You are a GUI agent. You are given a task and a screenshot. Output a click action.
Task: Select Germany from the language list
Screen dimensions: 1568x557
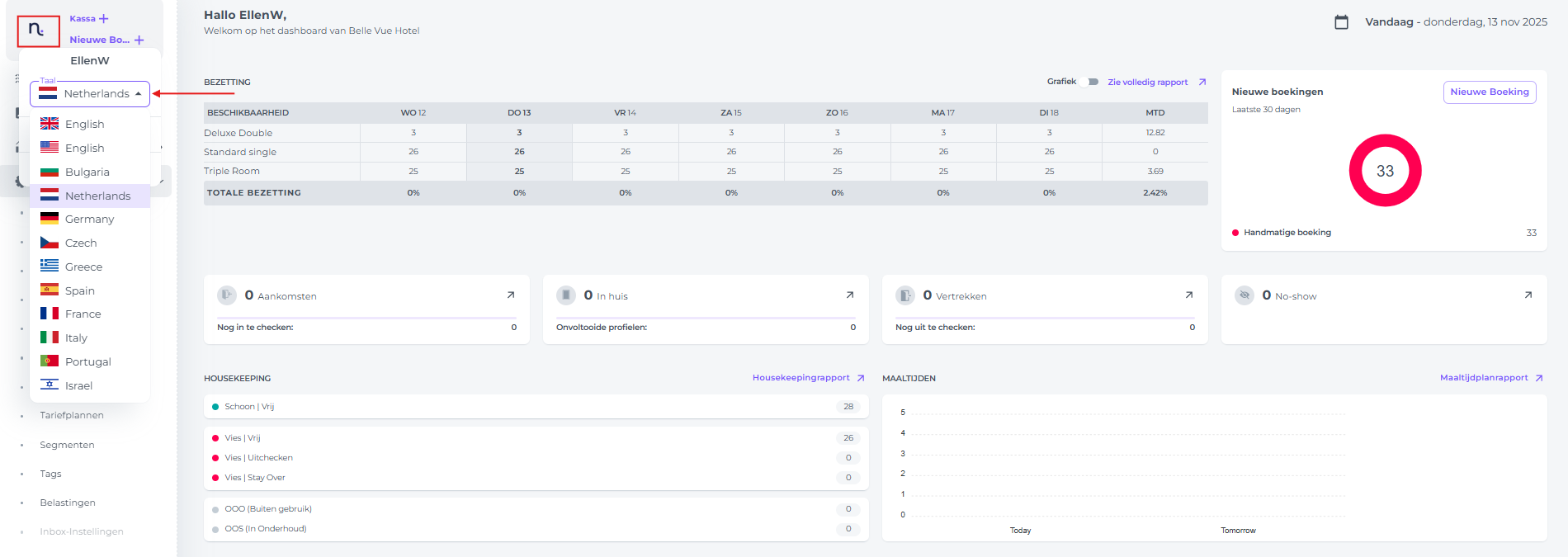pos(89,219)
